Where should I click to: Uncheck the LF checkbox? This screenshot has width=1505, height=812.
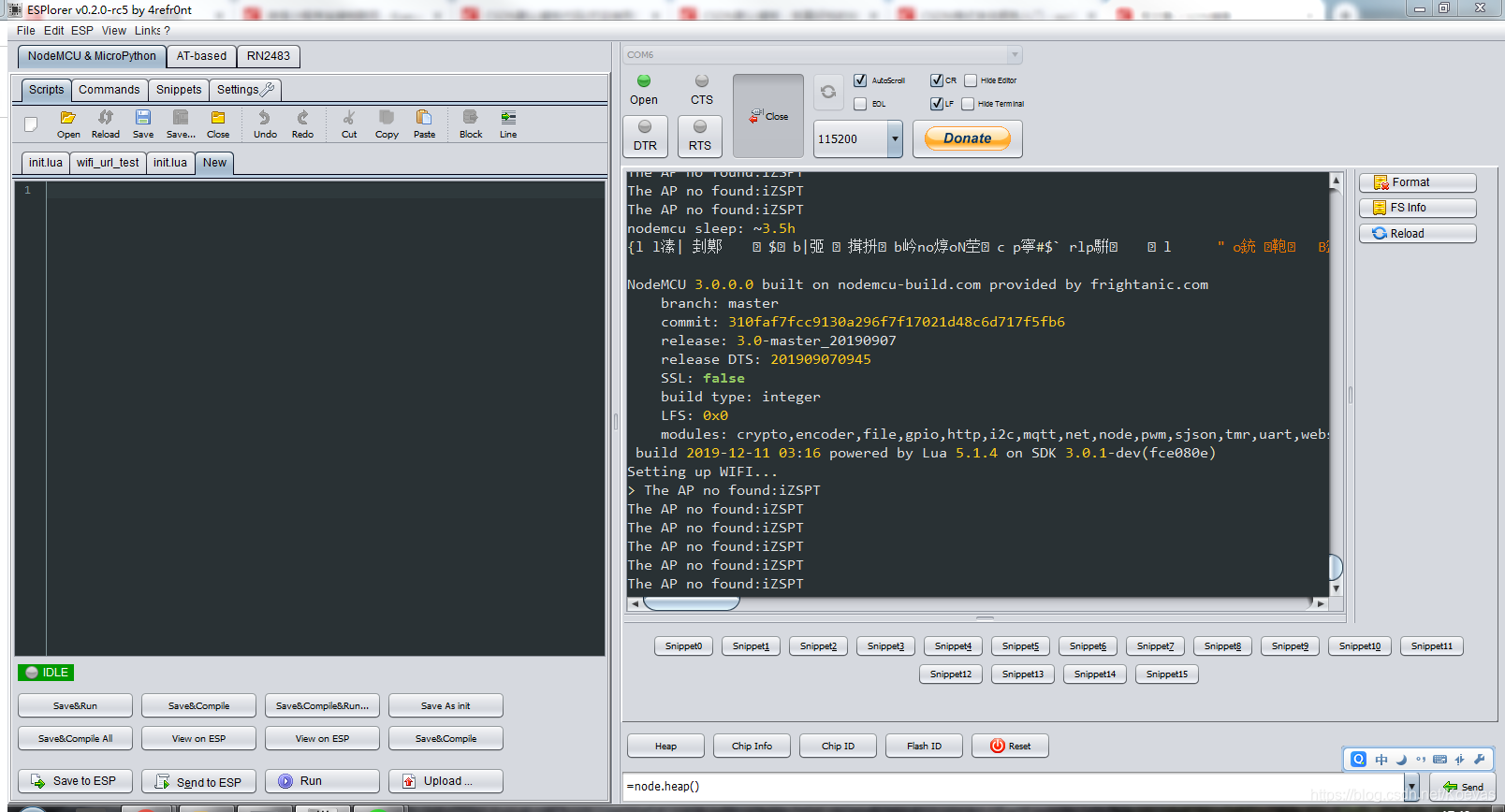pyautogui.click(x=936, y=104)
